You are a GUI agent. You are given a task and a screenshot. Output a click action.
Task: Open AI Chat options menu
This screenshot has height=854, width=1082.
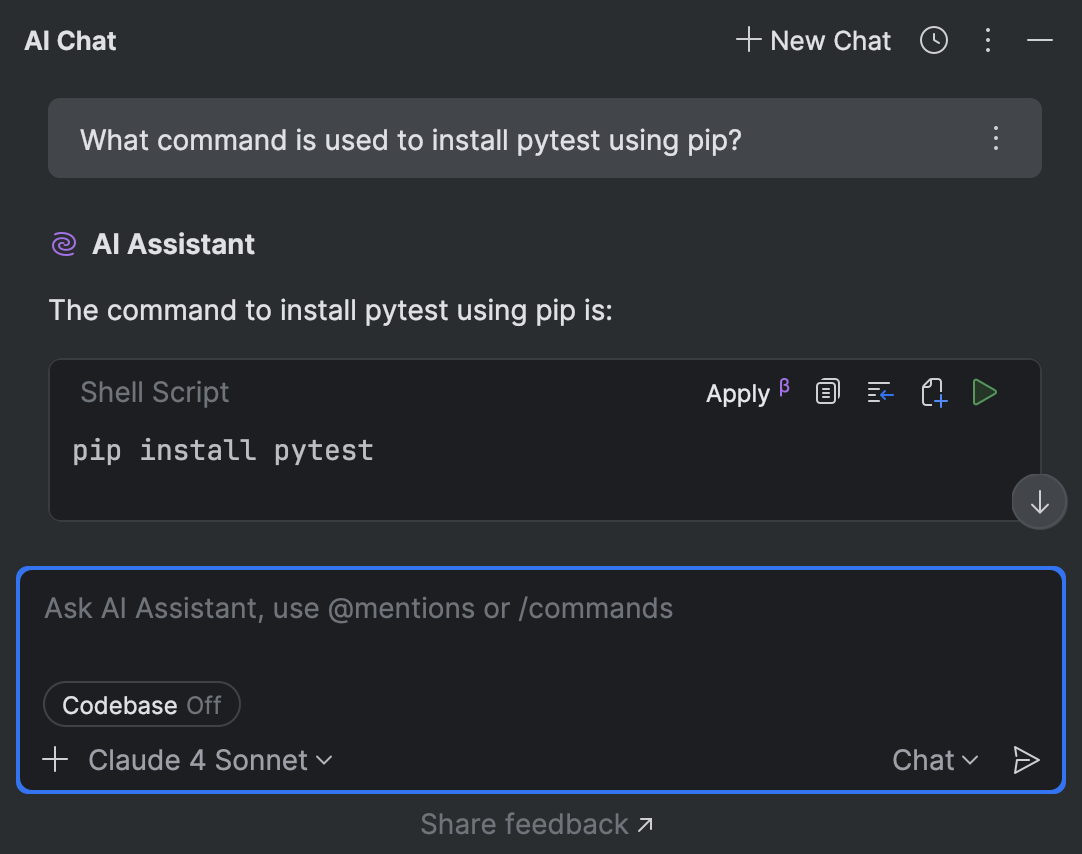click(987, 40)
